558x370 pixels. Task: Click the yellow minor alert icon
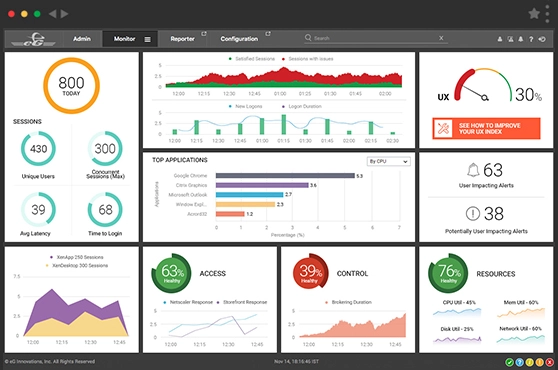pos(530,362)
